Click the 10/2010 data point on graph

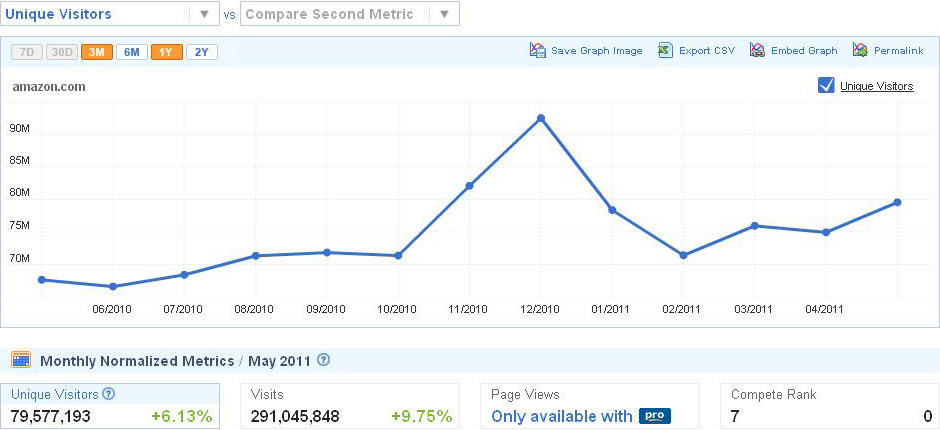[398, 256]
